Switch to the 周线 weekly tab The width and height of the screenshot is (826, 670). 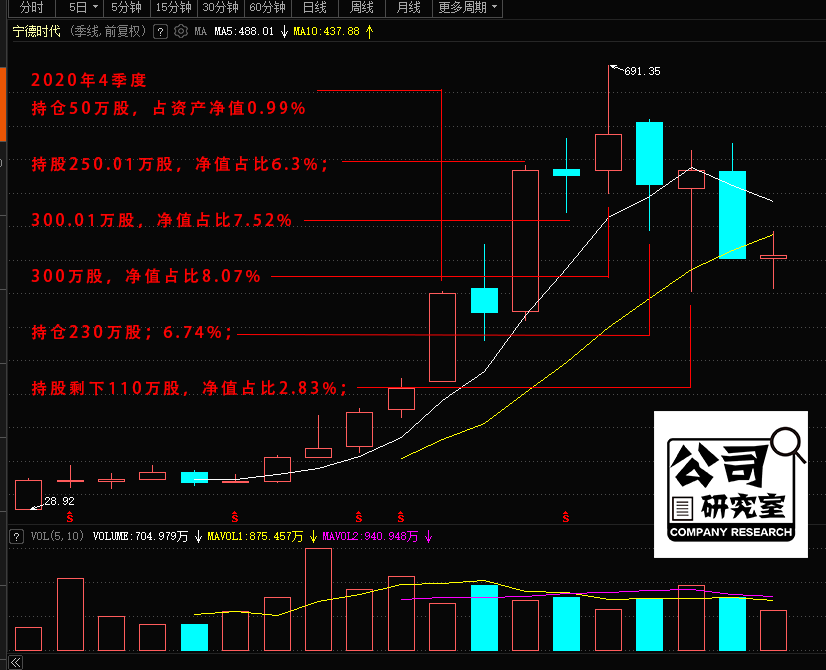(361, 7)
